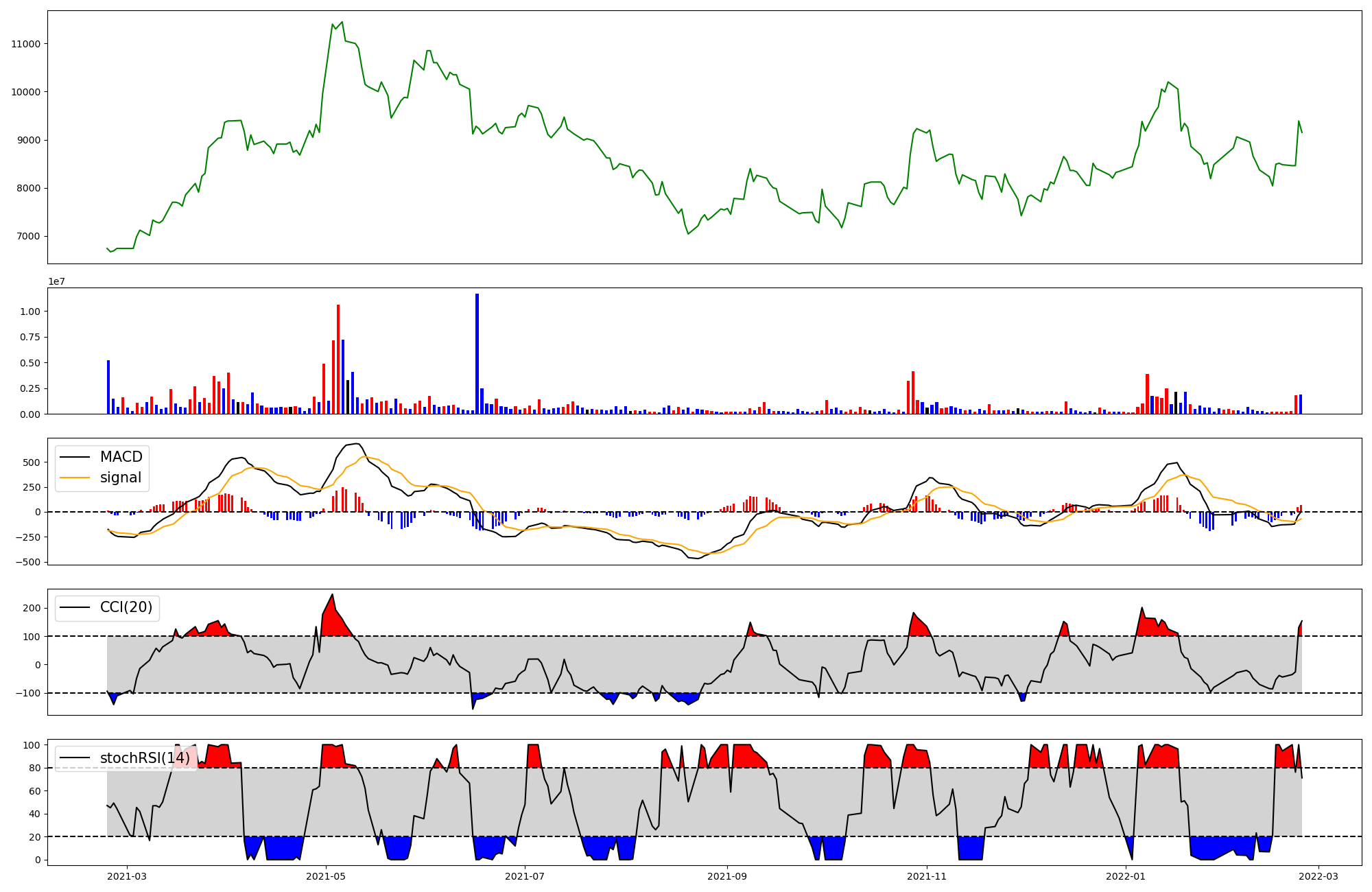The image size is (1372, 892).
Task: Click the signal legend label
Action: click(120, 478)
